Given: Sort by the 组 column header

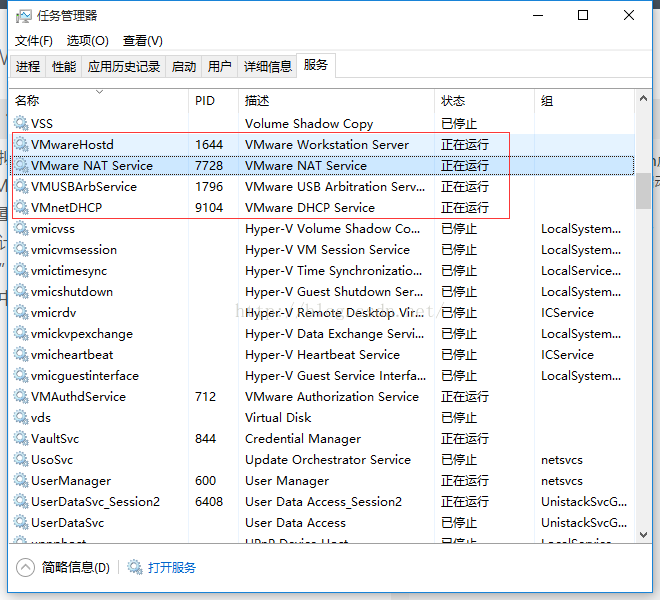Looking at the screenshot, I should point(584,101).
